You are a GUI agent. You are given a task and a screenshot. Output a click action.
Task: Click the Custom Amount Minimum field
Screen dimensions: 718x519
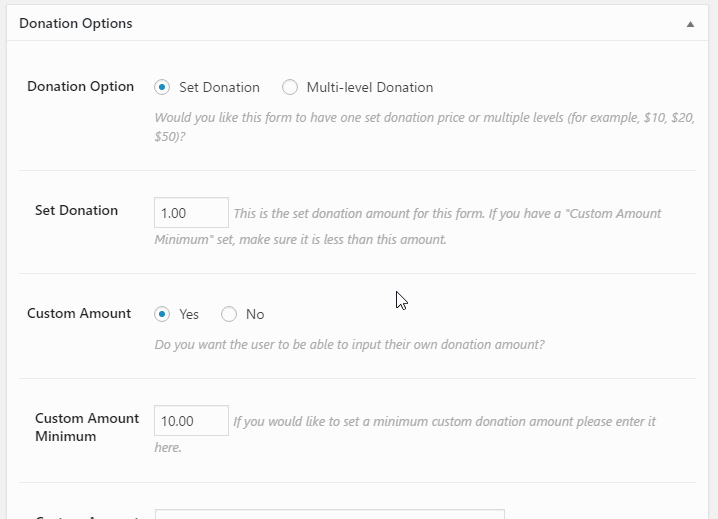pos(191,421)
